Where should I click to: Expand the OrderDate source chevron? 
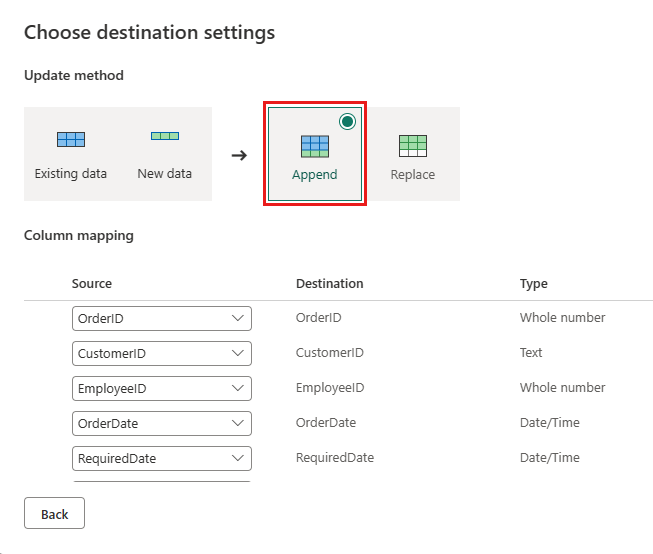point(238,423)
